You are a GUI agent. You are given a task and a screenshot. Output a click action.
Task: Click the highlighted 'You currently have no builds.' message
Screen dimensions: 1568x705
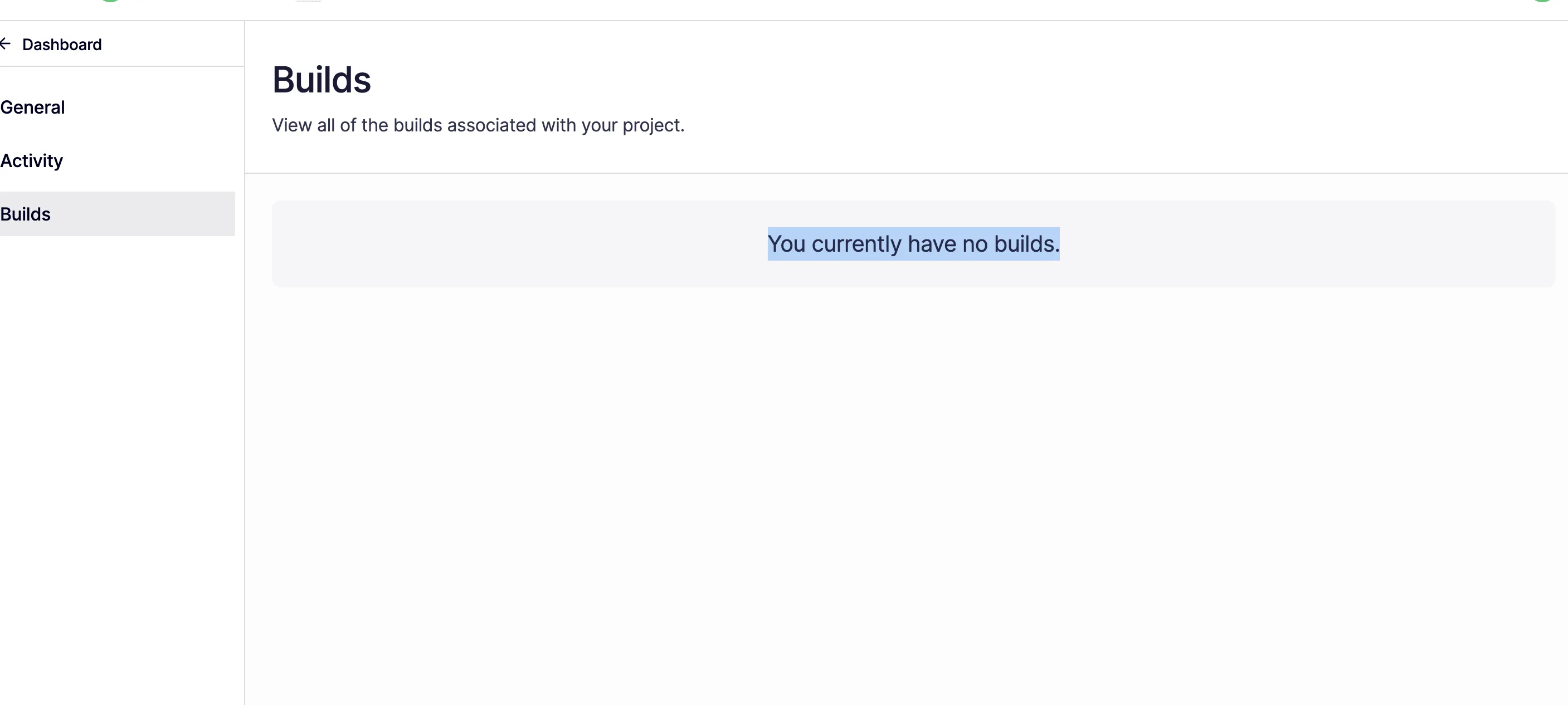[913, 244]
